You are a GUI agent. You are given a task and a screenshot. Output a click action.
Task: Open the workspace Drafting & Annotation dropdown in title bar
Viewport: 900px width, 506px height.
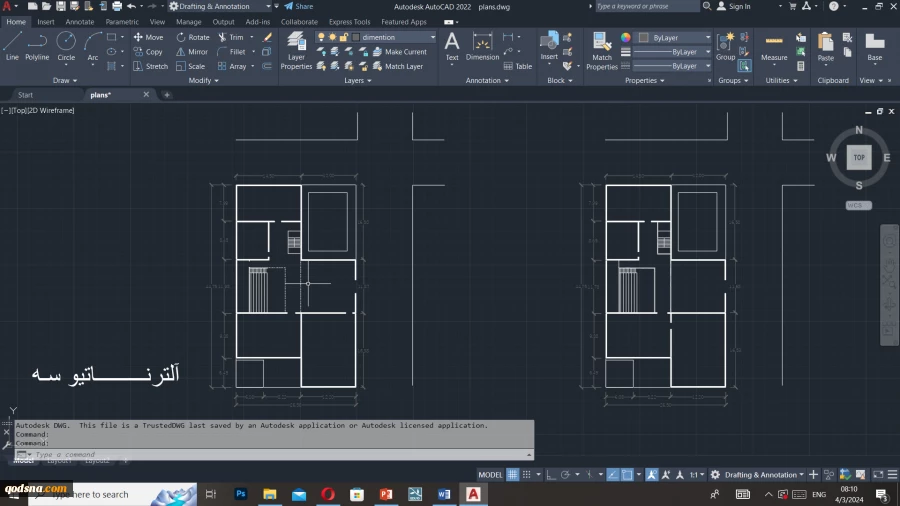pos(220,6)
